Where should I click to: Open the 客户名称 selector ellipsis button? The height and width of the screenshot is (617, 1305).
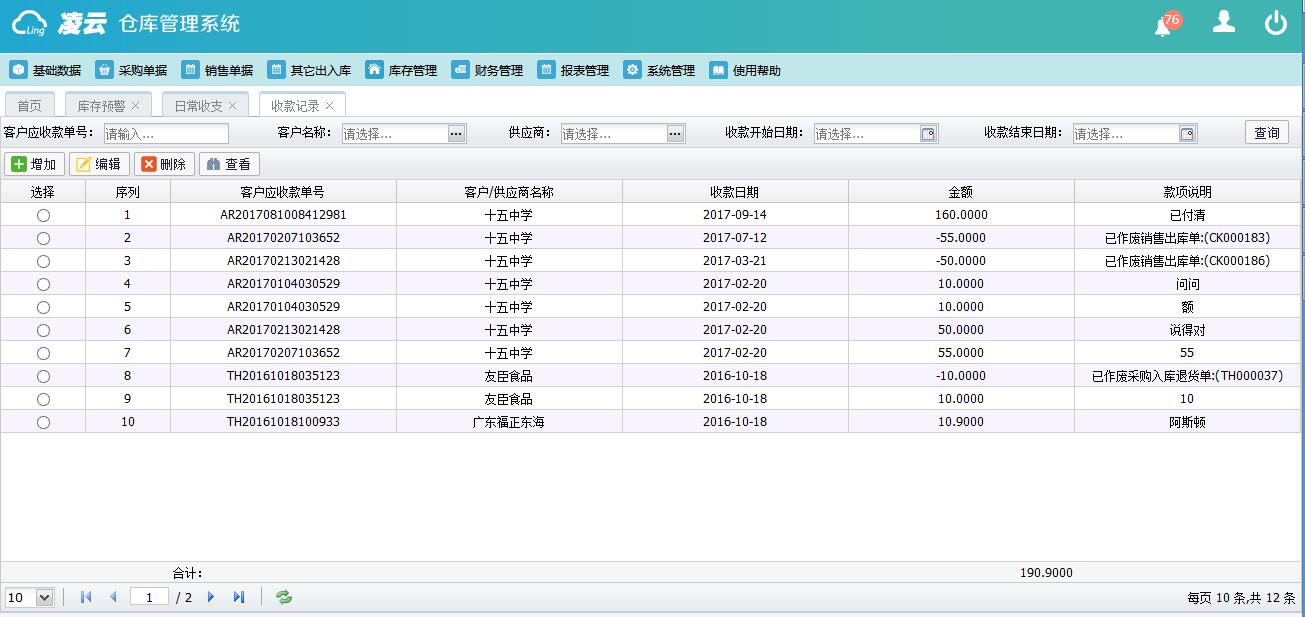tap(456, 134)
